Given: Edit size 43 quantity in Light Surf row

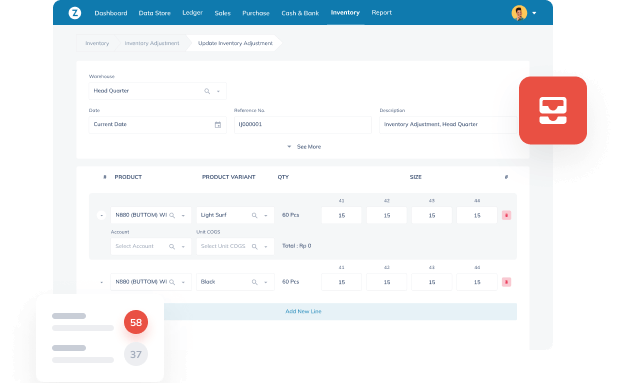Looking at the screenshot, I should click(432, 215).
